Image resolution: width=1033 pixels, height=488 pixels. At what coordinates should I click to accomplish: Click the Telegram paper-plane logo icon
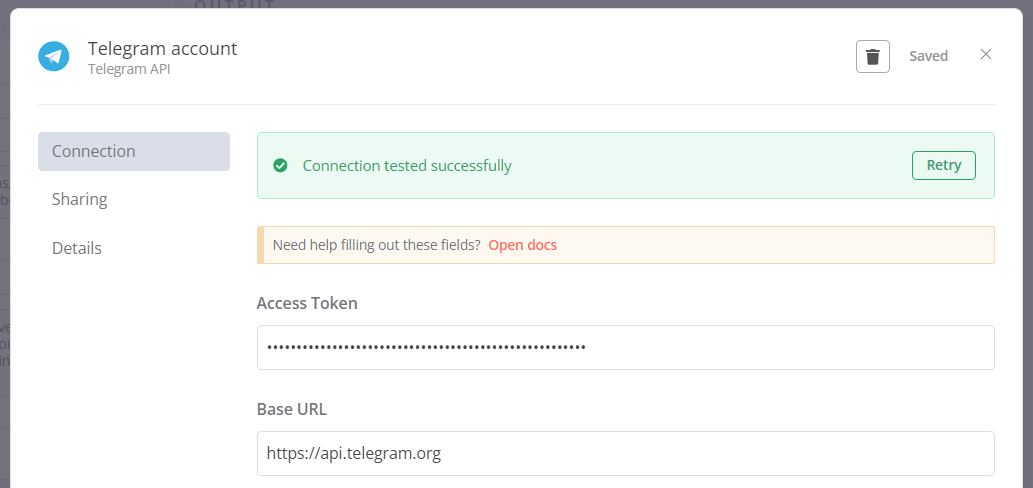click(x=53, y=56)
